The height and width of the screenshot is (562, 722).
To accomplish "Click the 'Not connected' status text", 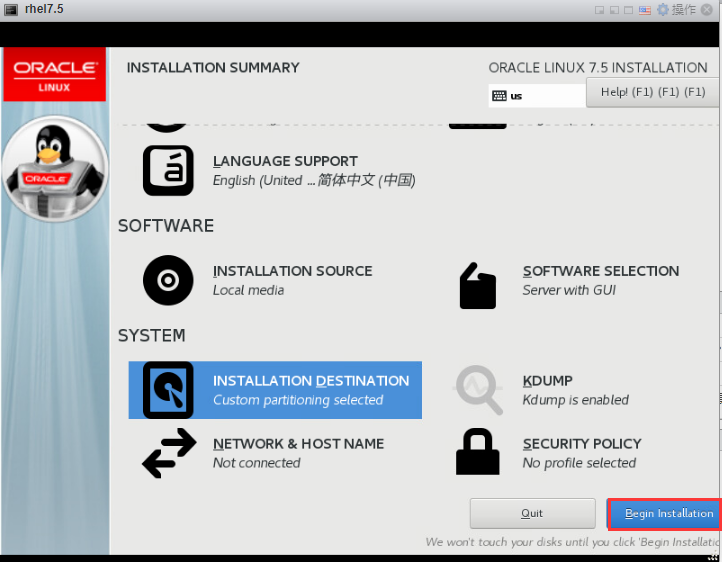I will click(256, 463).
